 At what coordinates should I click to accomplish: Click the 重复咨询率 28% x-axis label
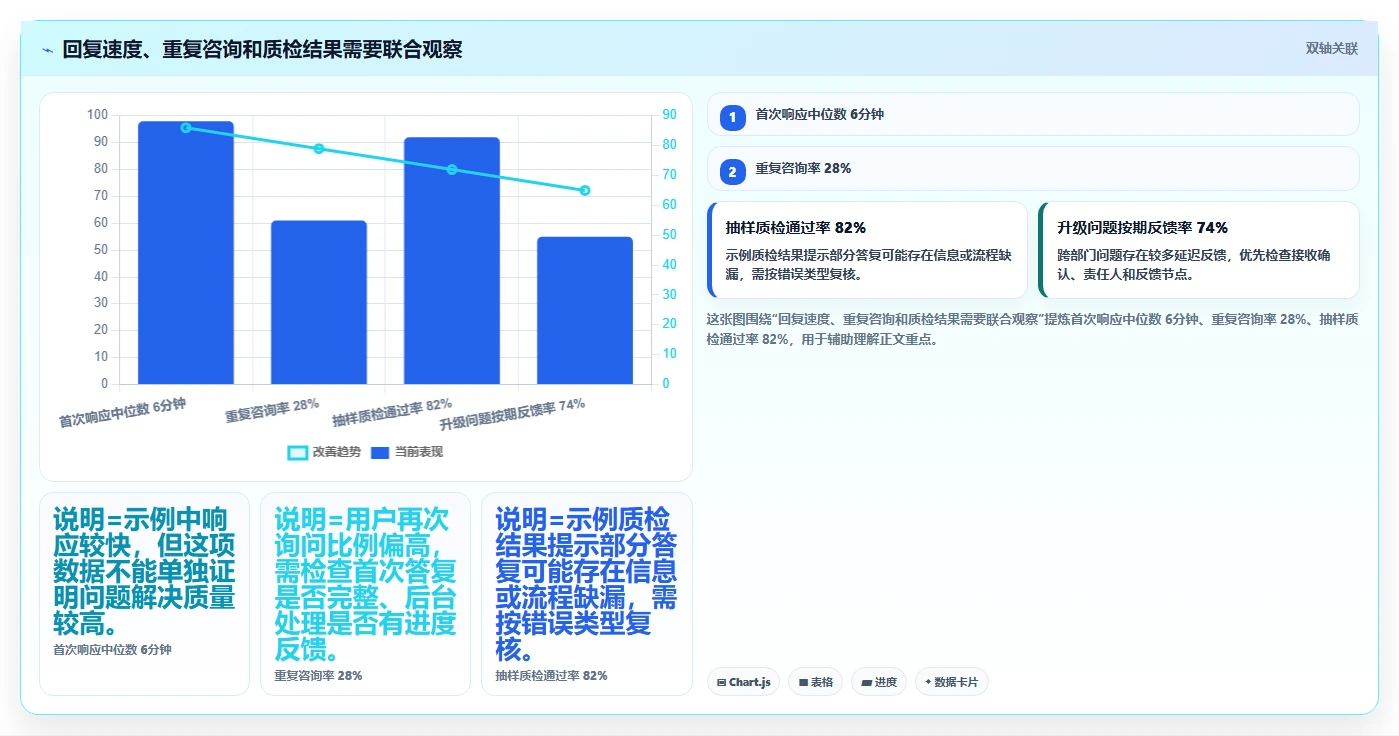[x=272, y=411]
